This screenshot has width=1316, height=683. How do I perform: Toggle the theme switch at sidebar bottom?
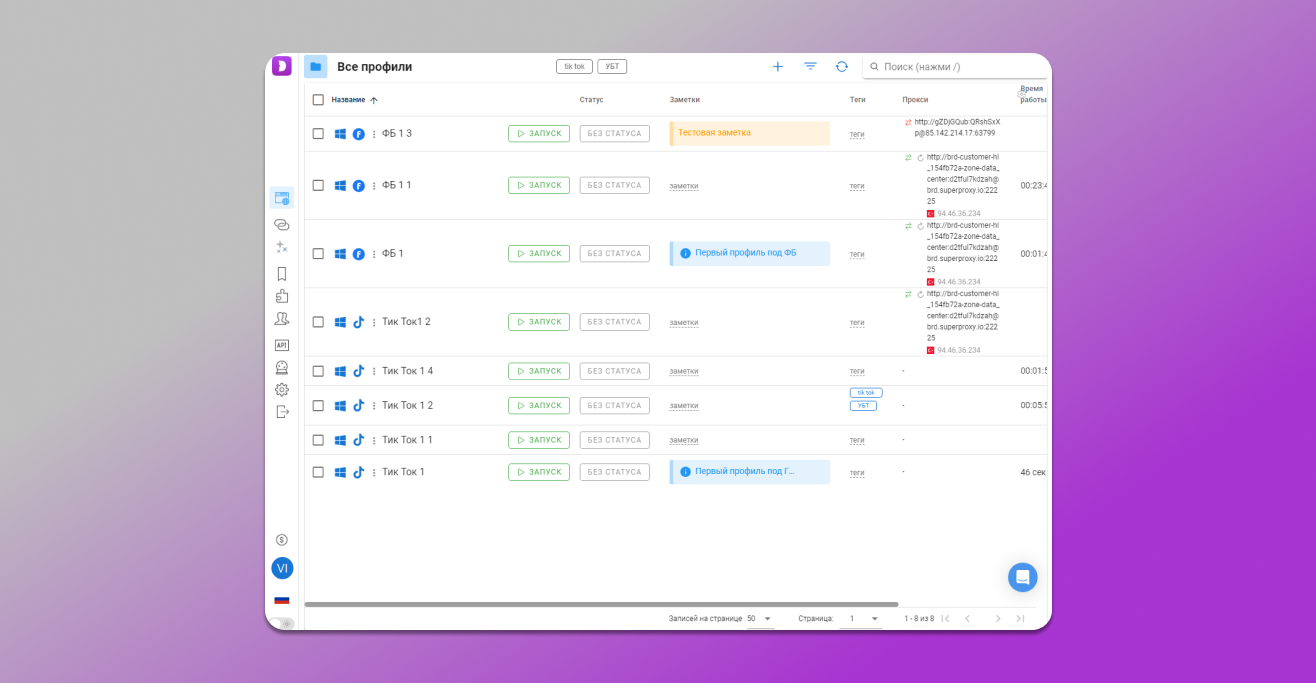[283, 623]
